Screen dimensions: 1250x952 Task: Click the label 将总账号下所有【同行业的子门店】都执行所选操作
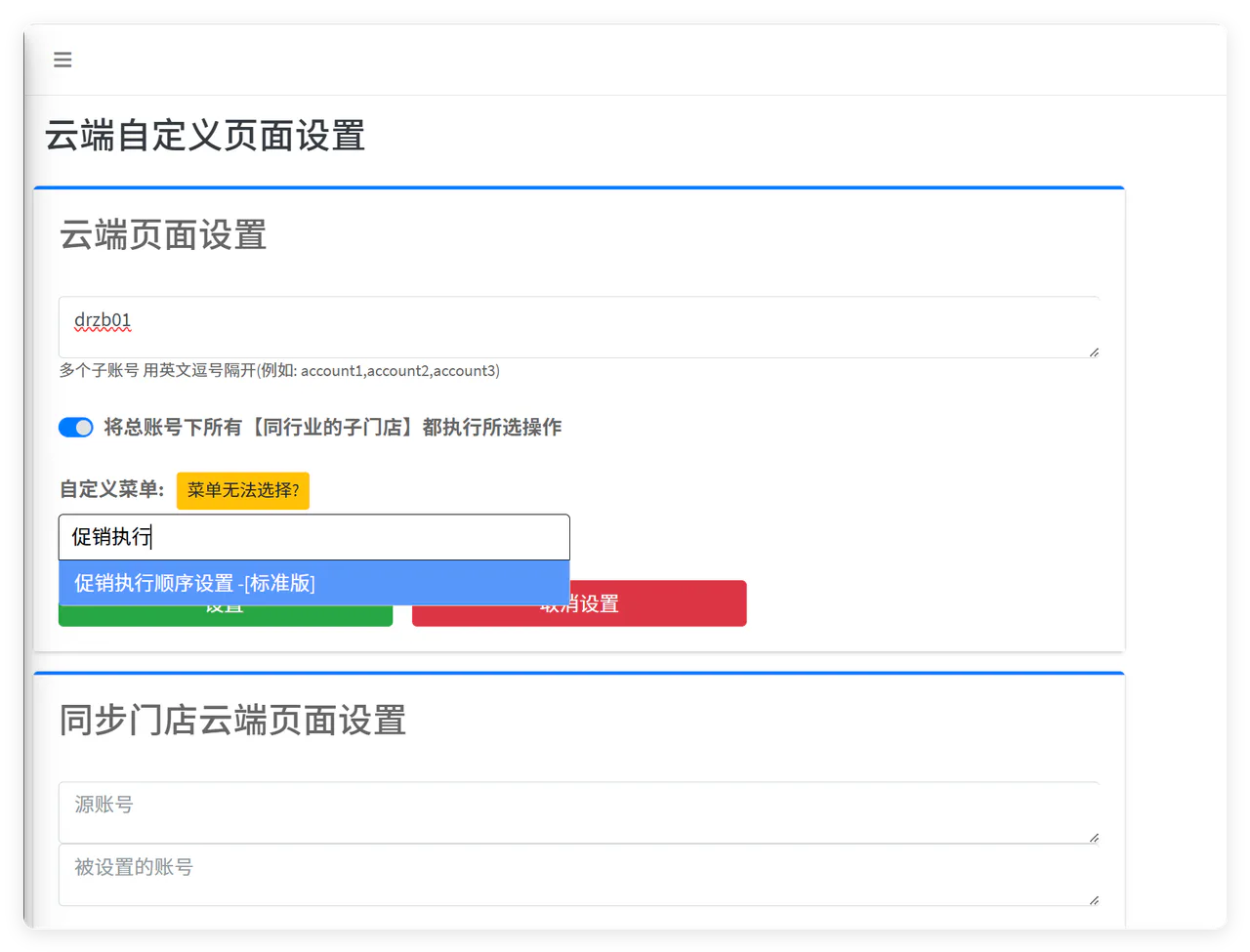[x=333, y=428]
